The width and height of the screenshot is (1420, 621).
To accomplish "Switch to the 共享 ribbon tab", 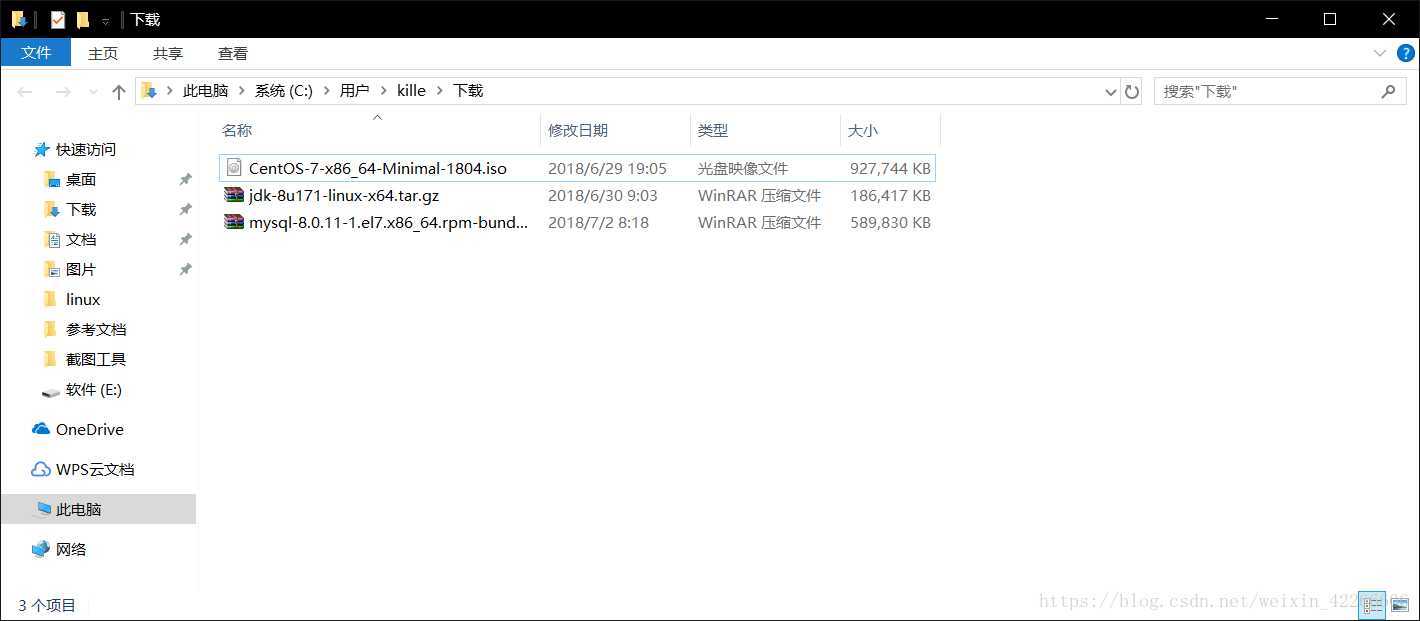I will pos(168,53).
